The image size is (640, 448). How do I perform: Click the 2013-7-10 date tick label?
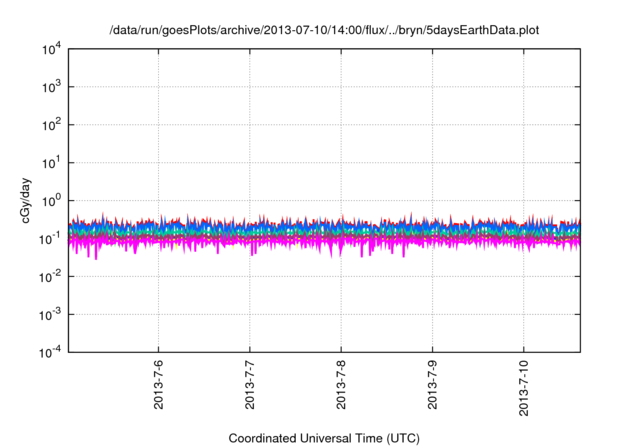tap(524, 388)
